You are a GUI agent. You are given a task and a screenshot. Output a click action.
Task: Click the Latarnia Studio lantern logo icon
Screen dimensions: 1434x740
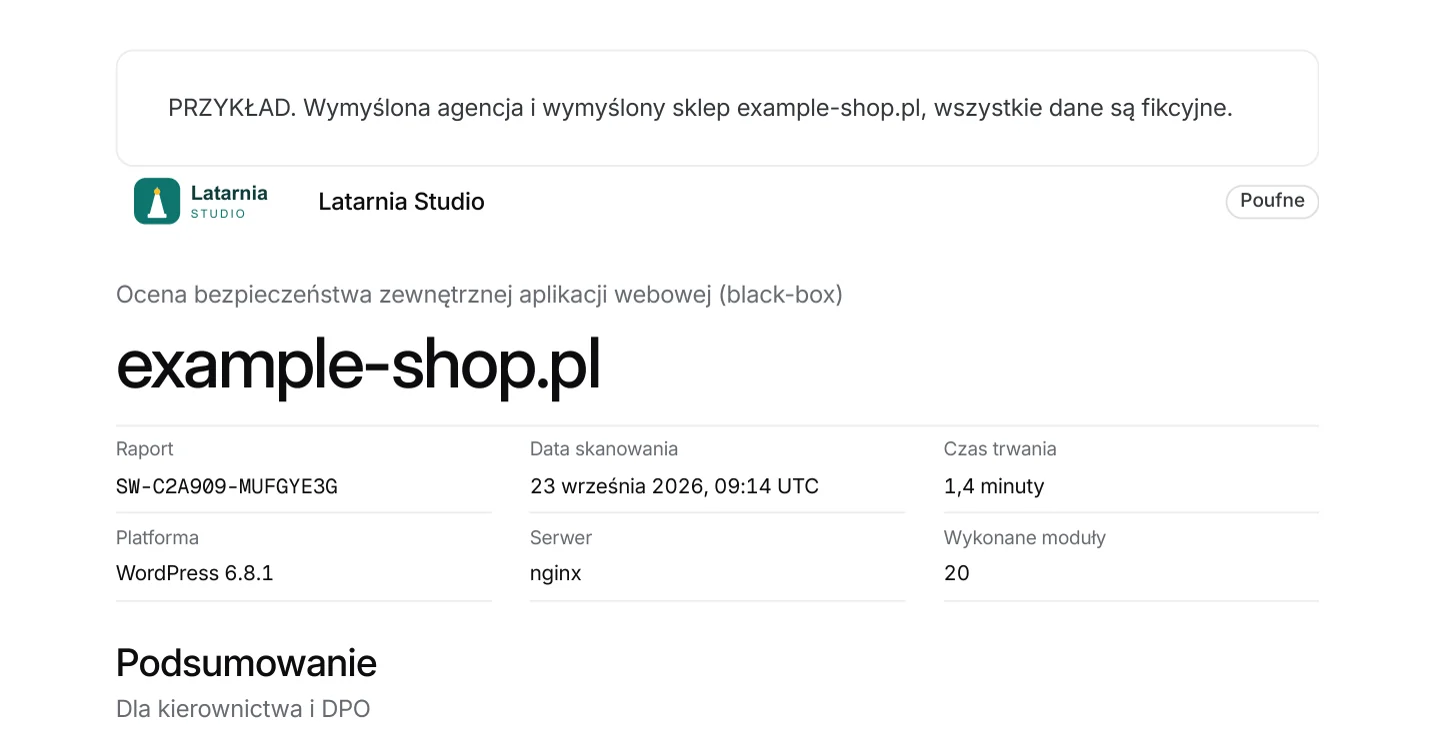[157, 201]
